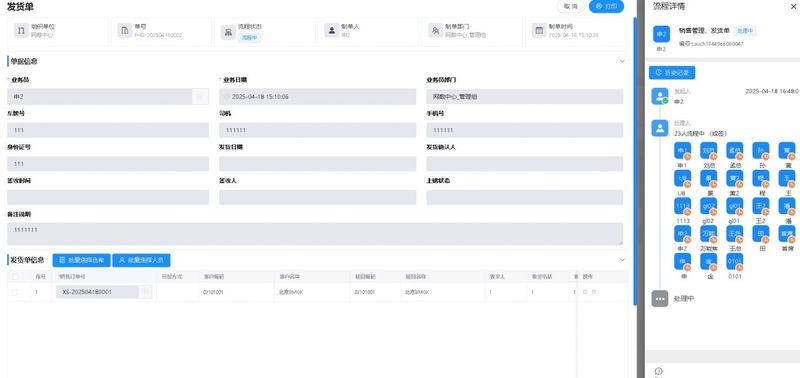Click the 黄2 handler avatar

[x=735, y=179]
